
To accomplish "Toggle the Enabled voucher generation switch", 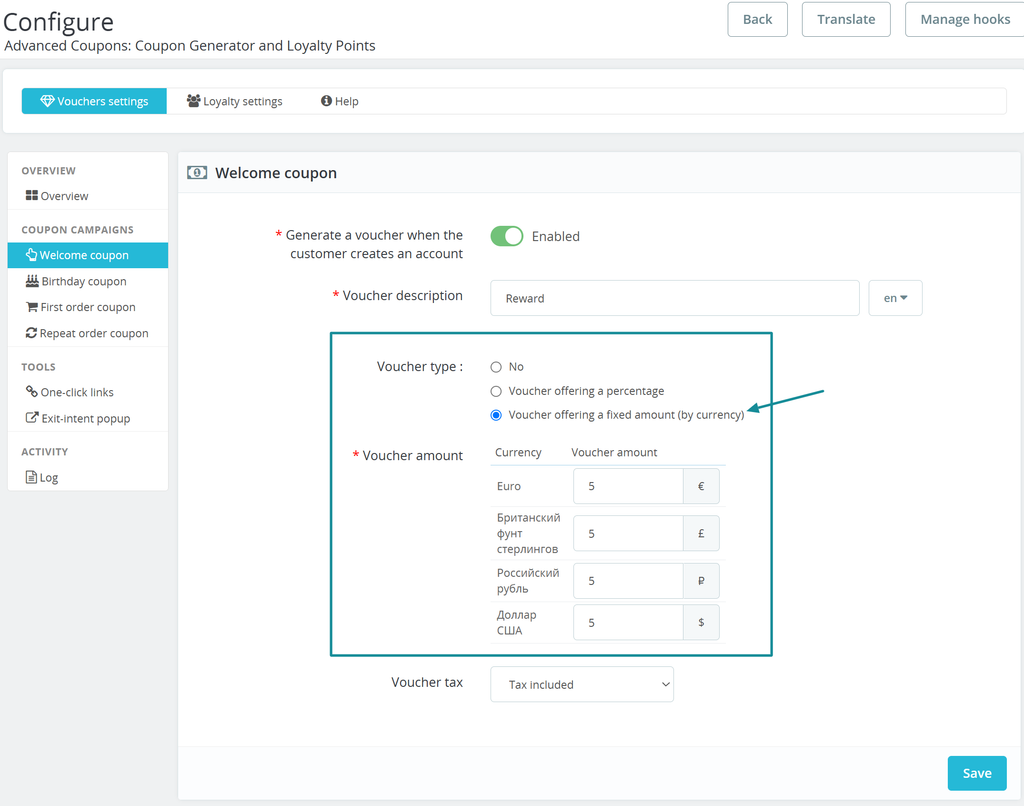I will click(x=507, y=236).
